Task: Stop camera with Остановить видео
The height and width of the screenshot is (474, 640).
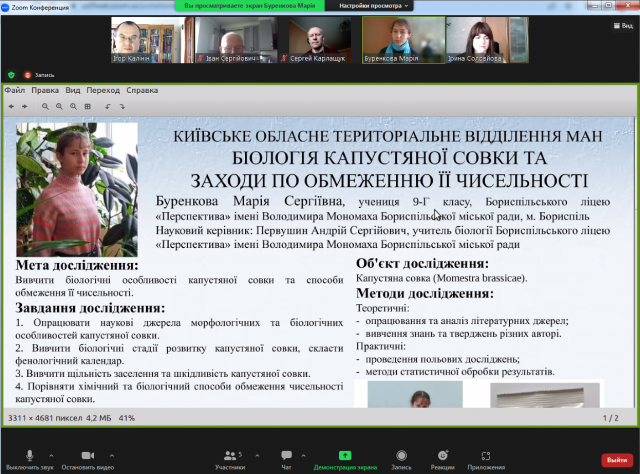Action: coord(88,459)
